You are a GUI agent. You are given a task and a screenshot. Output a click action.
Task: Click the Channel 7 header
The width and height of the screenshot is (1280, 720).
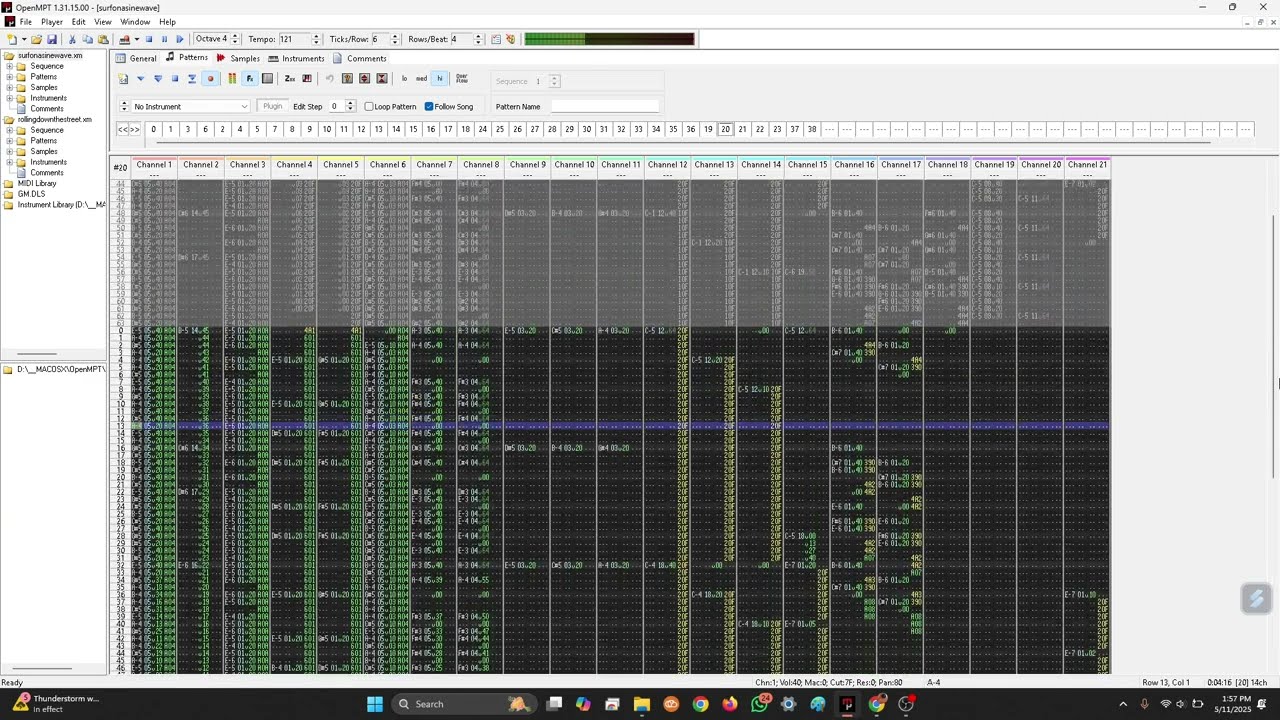point(434,165)
